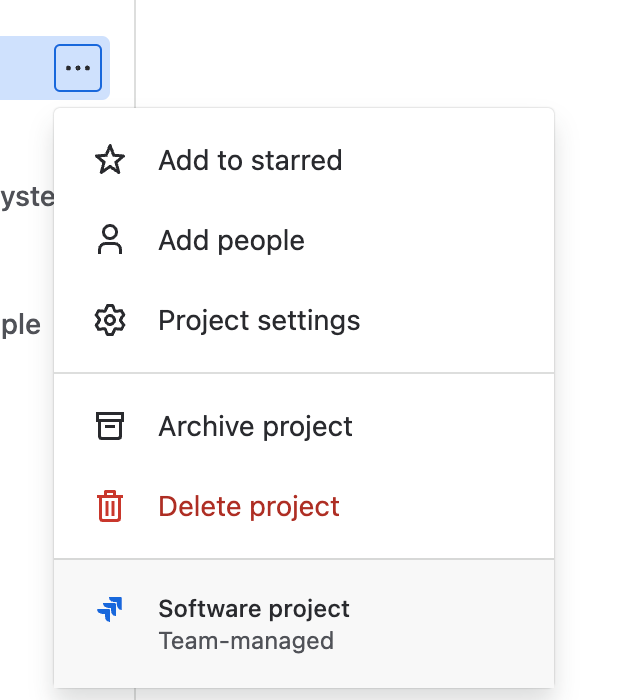This screenshot has height=700, width=620.
Task: Choose Archive project in the menu
Action: click(x=255, y=426)
